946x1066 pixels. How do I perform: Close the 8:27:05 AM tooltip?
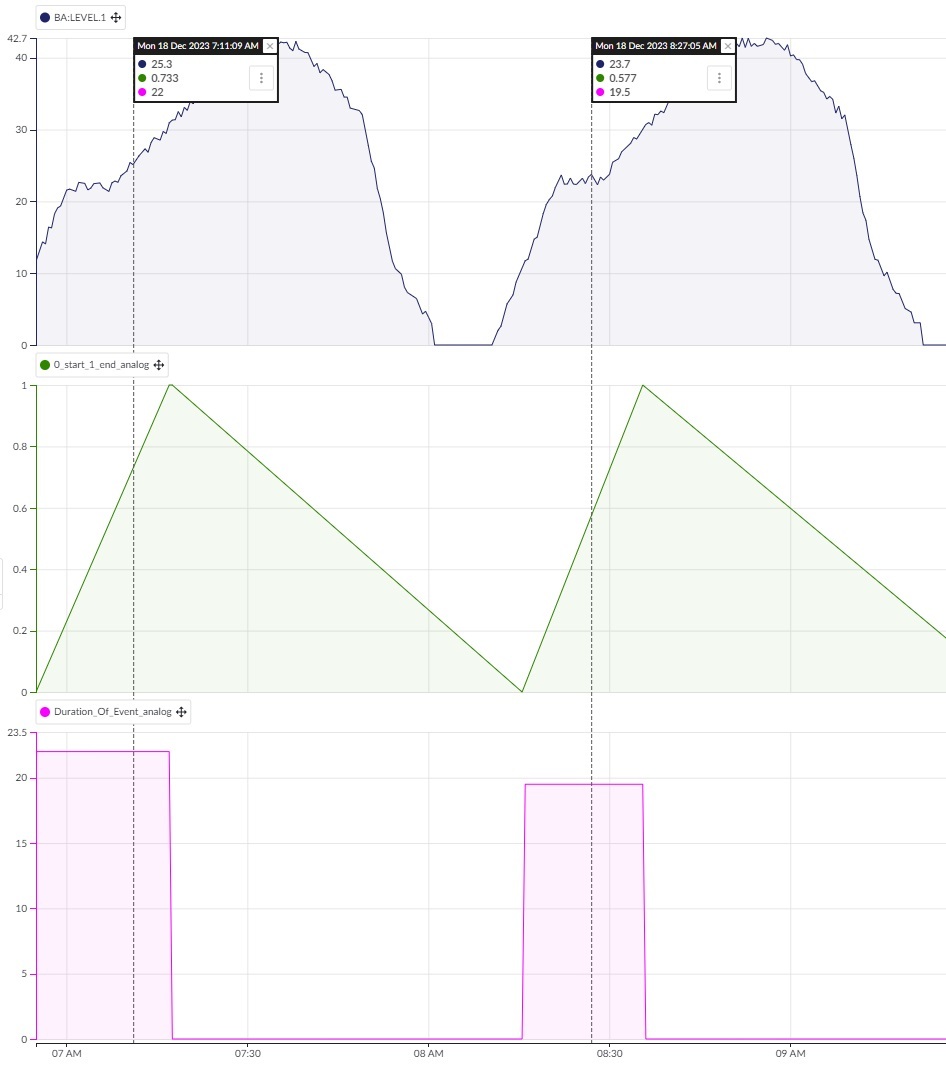coord(728,46)
